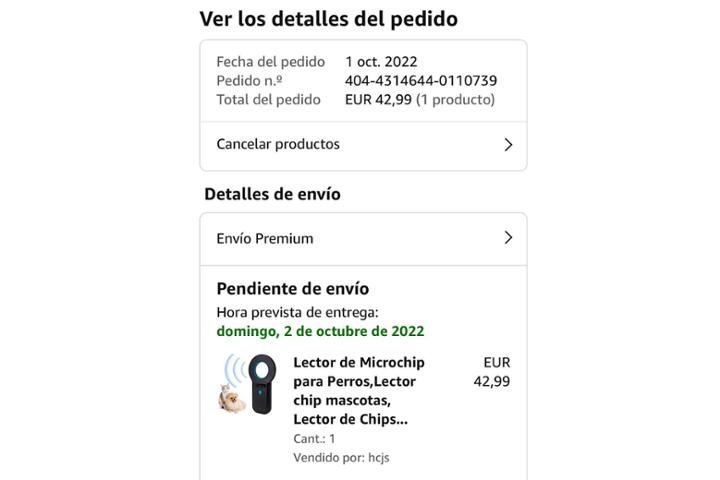Click the green delivery date domingo 2 de octubre

[320, 331]
